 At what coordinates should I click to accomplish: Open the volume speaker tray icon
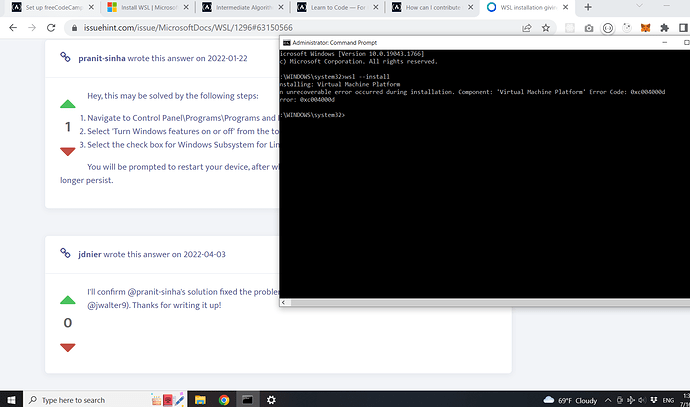click(x=642, y=400)
